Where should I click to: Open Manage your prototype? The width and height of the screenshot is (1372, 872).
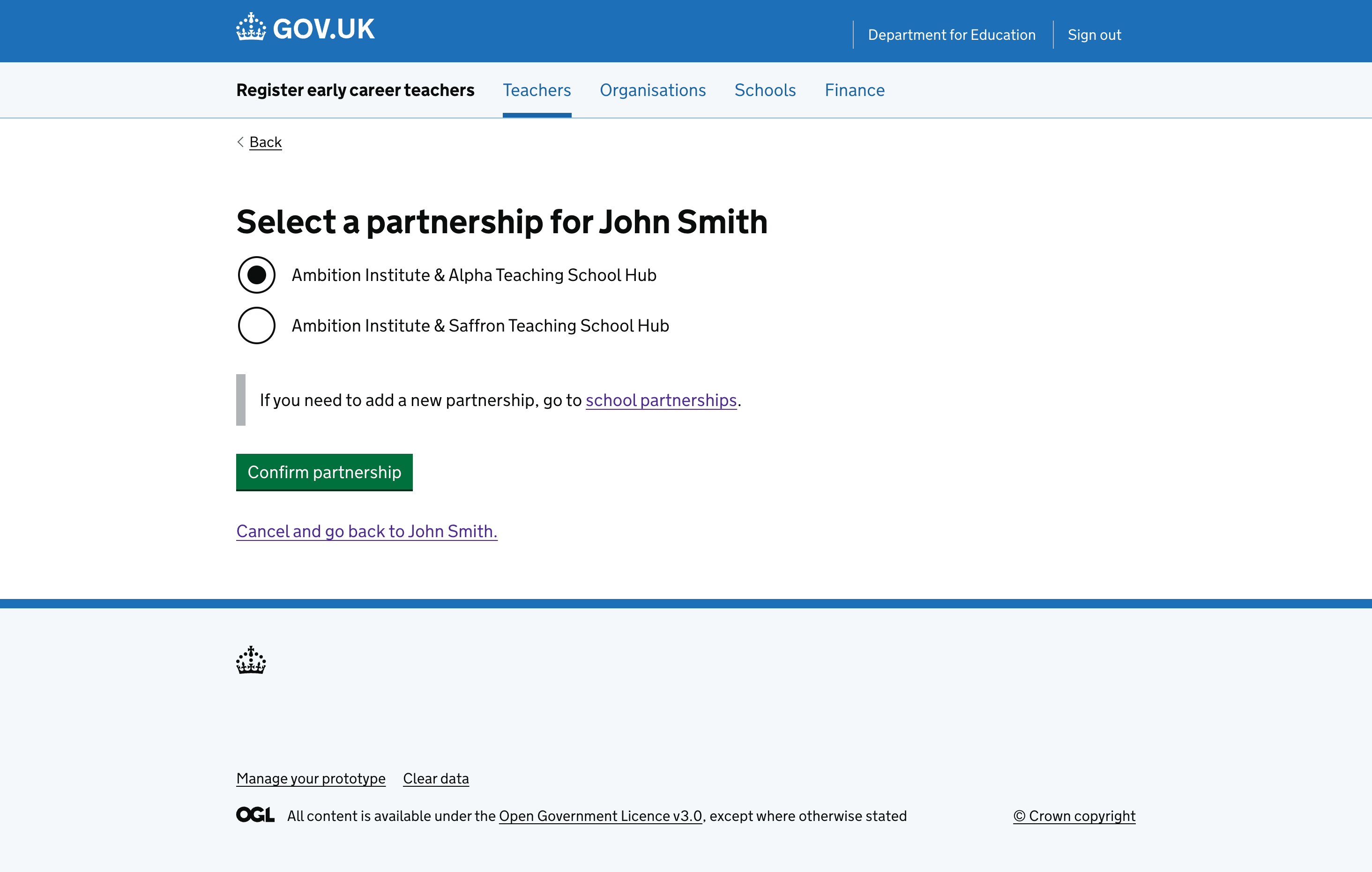tap(311, 778)
